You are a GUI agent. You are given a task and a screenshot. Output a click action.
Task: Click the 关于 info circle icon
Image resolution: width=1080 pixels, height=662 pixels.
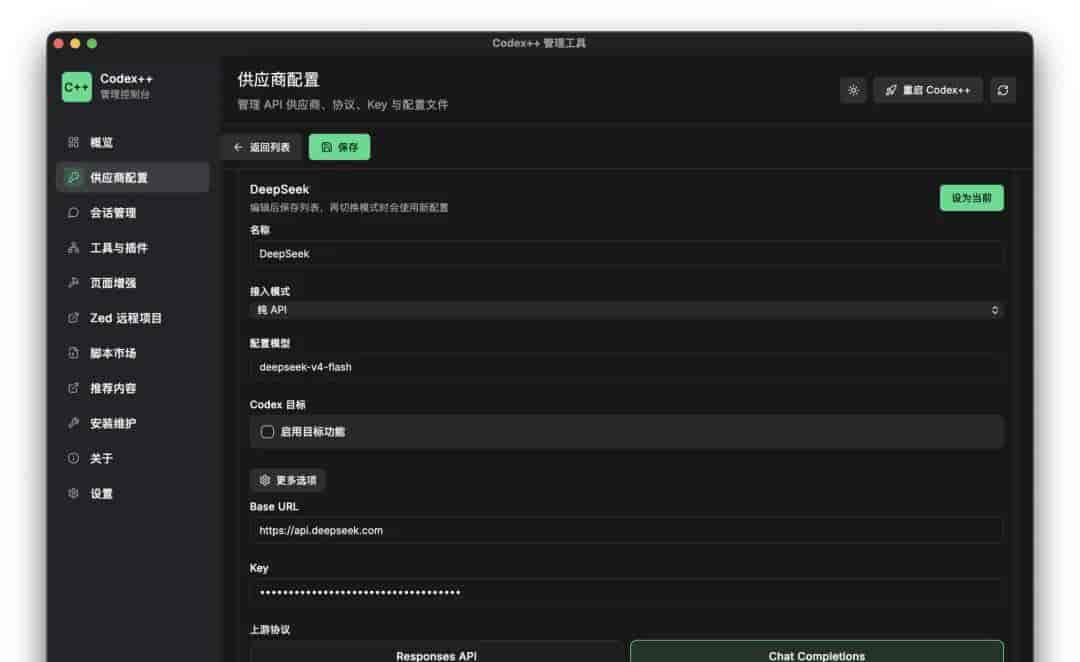74,459
